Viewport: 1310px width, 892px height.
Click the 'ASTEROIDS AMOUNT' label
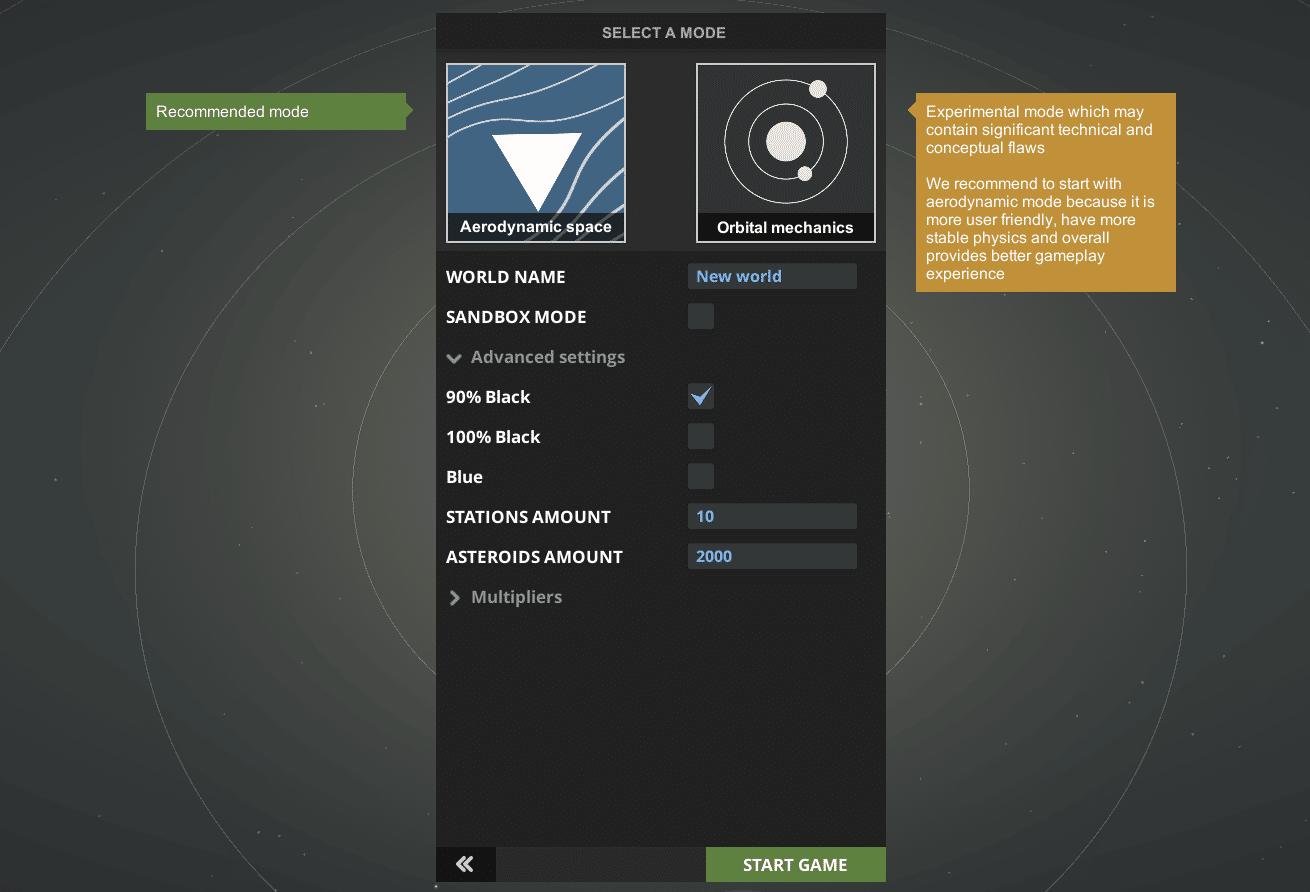534,557
